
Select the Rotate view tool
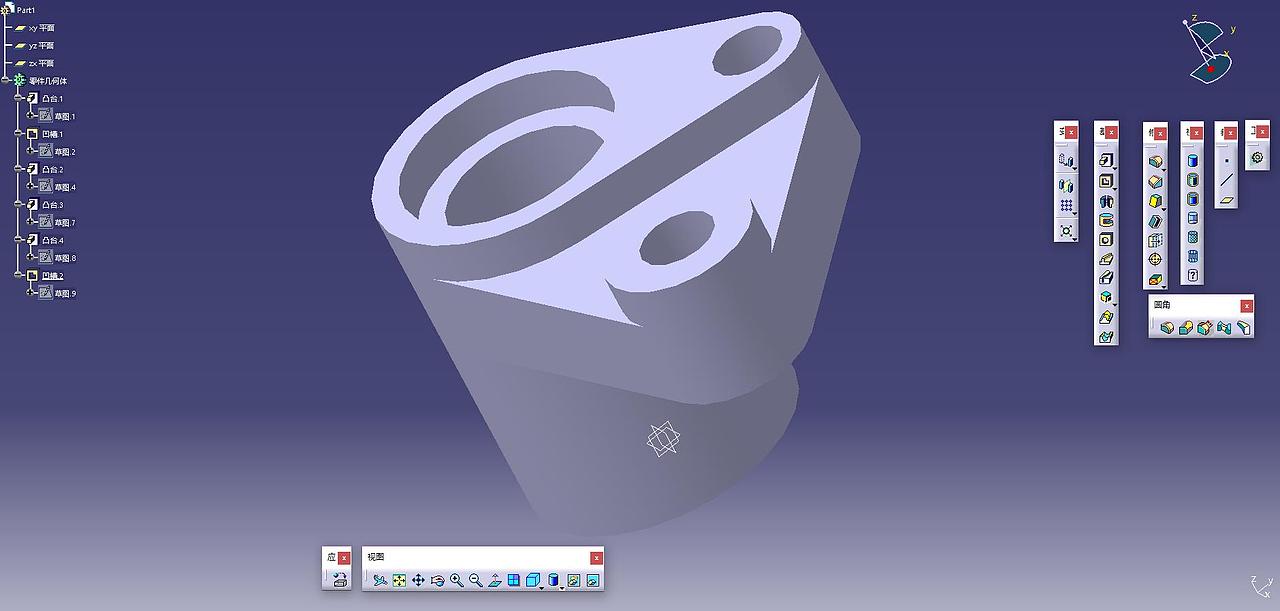[437, 580]
